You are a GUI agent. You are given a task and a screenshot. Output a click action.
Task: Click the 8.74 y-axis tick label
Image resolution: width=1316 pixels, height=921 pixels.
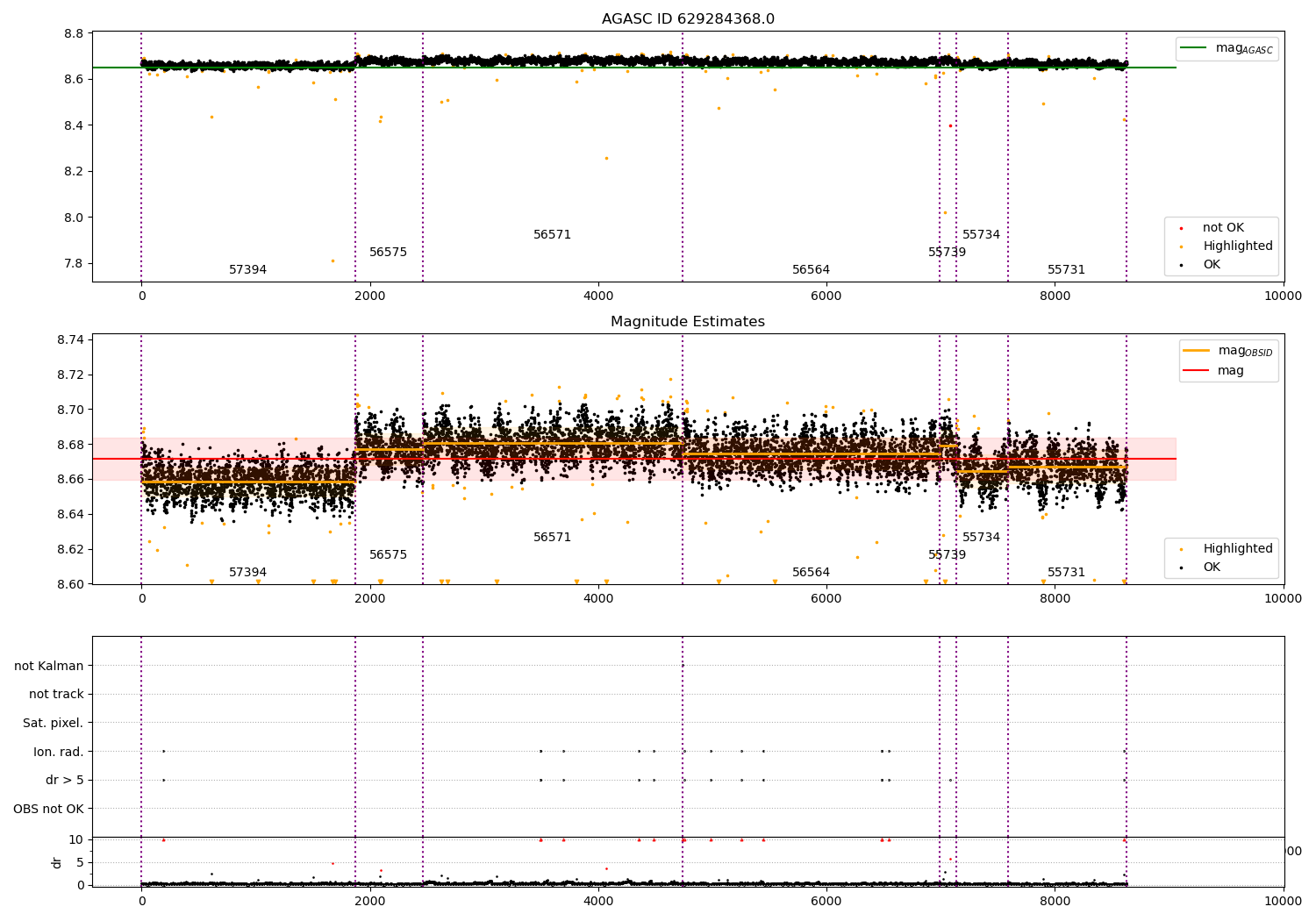71,340
